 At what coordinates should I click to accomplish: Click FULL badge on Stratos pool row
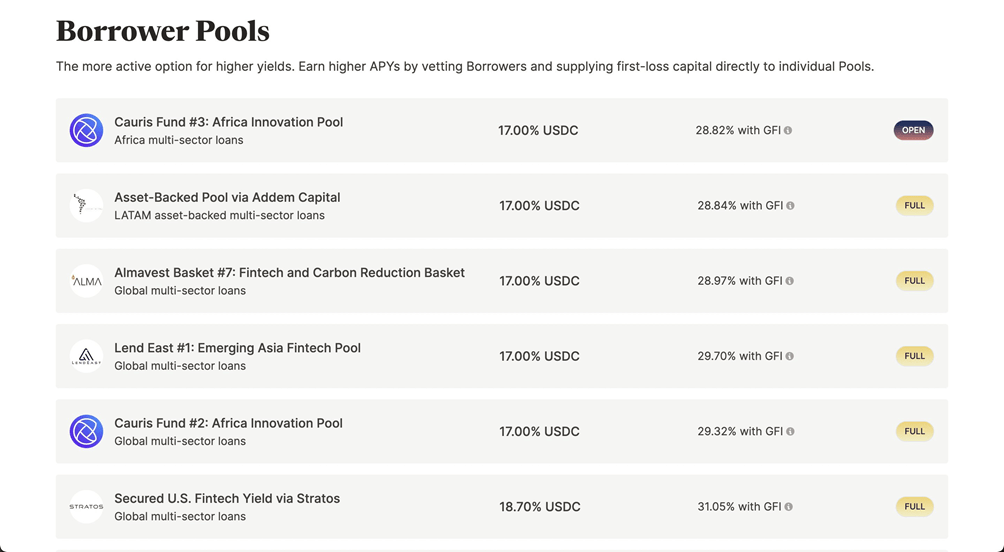click(914, 507)
